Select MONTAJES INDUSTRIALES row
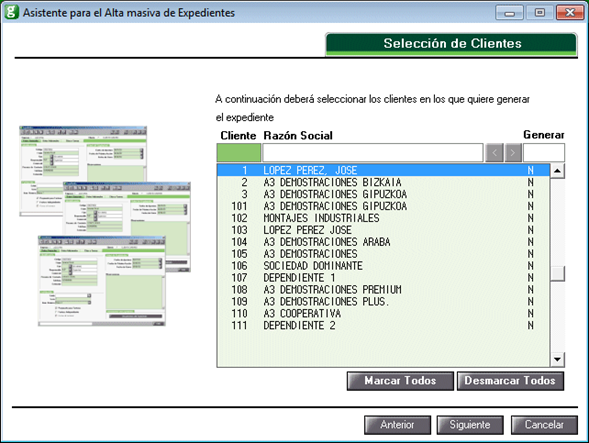 tap(383, 218)
